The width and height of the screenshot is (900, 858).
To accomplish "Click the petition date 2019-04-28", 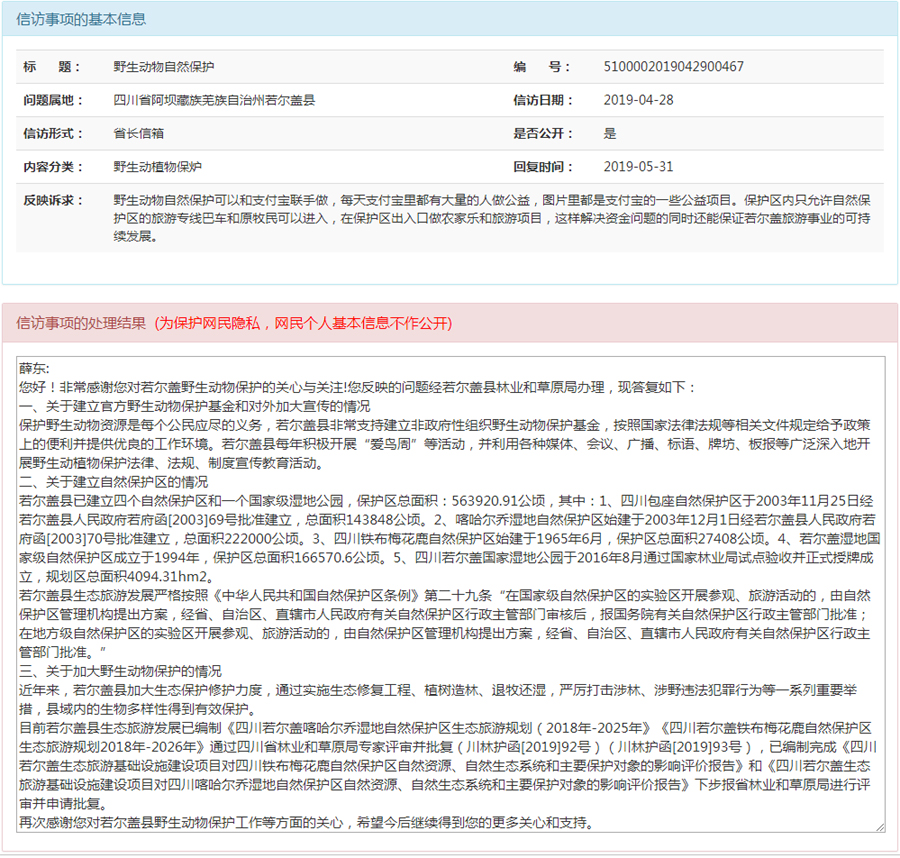I will point(638,100).
